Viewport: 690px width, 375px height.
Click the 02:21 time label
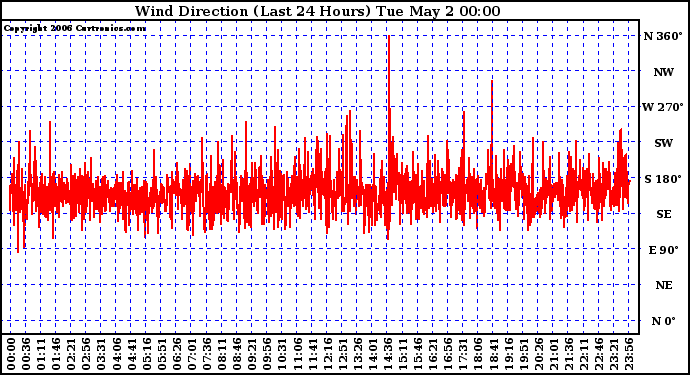pos(71,354)
